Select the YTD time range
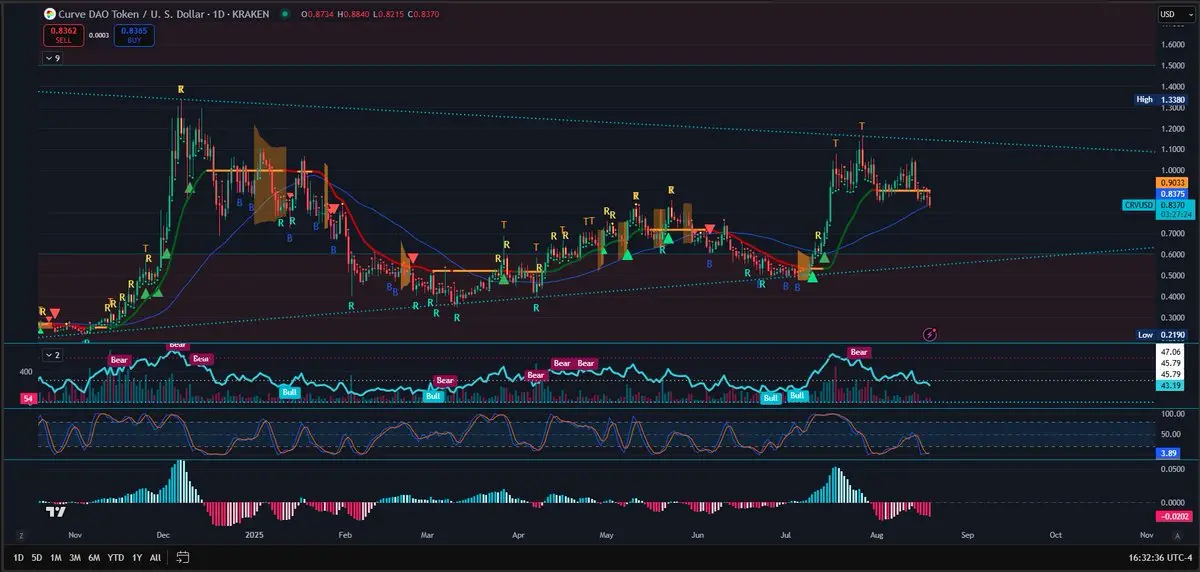Screen dimensions: 1200x572 click(x=115, y=556)
